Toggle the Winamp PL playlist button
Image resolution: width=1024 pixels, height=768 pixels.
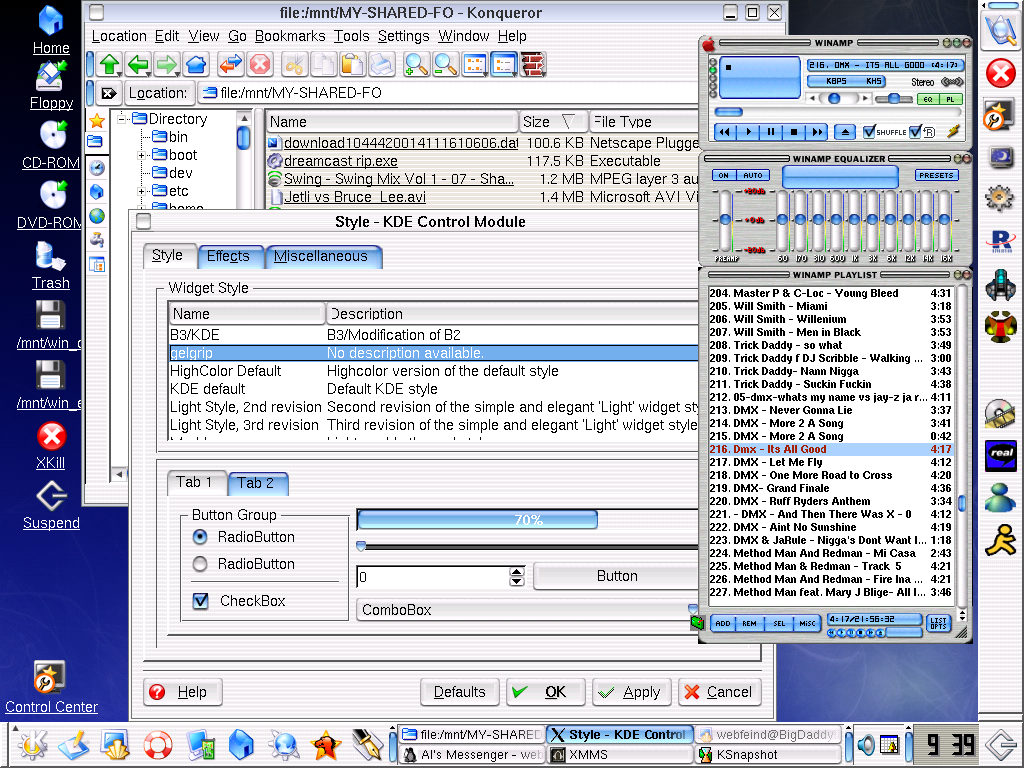pos(950,99)
